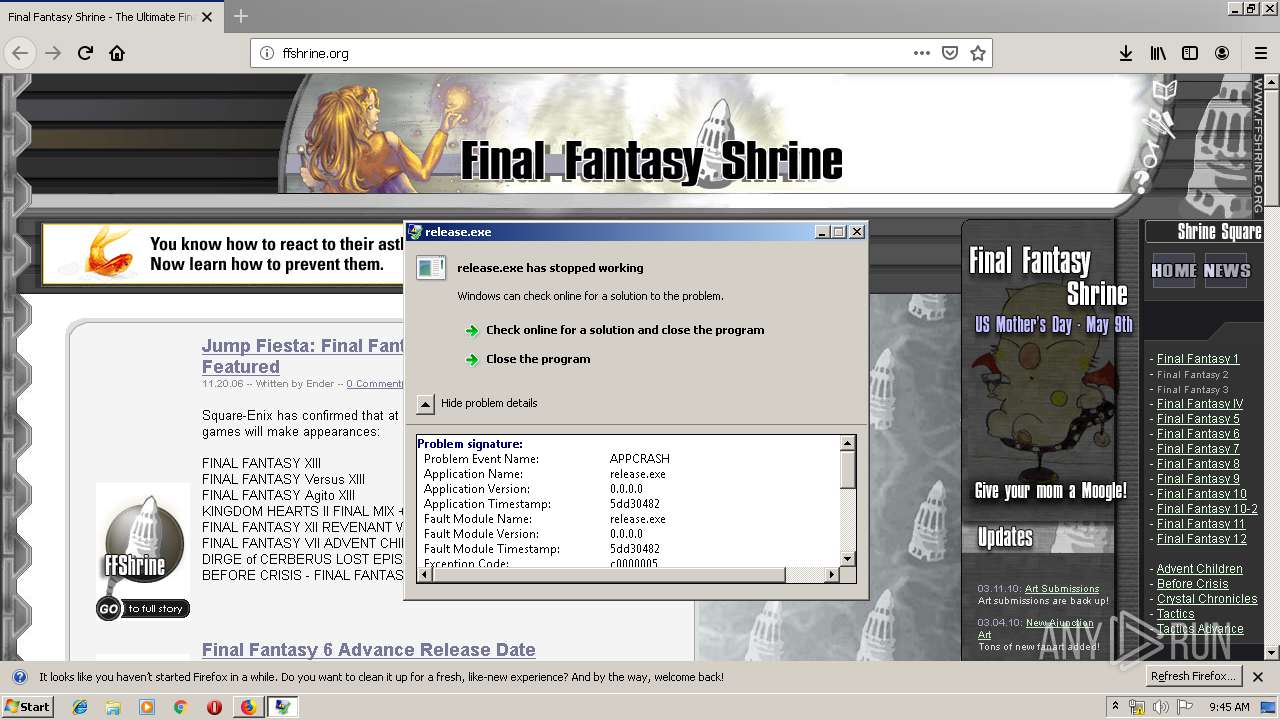Open a new tab with plus button
The image size is (1280, 720).
(x=241, y=16)
